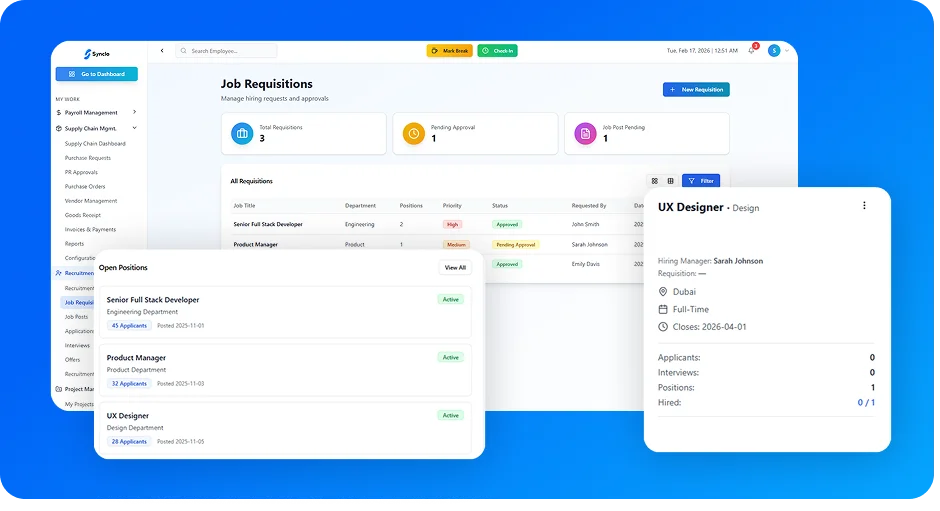Click the Search Employee field
The width and height of the screenshot is (940, 511).
pos(227,50)
